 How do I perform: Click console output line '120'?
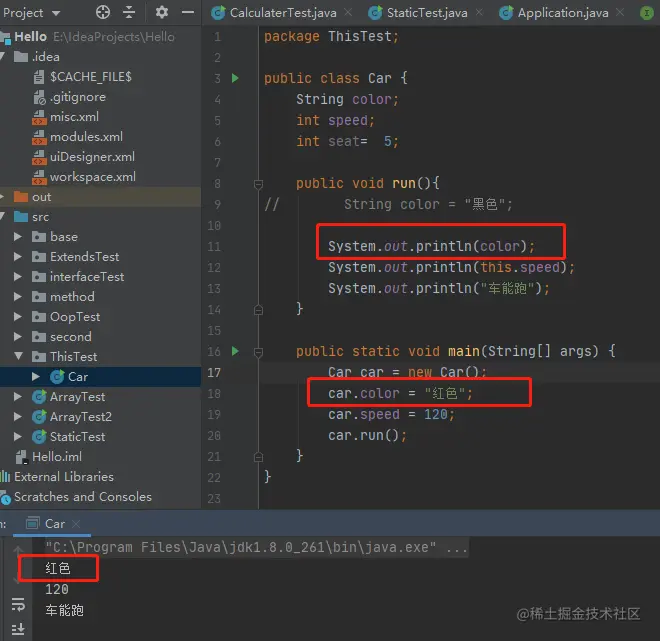57,589
